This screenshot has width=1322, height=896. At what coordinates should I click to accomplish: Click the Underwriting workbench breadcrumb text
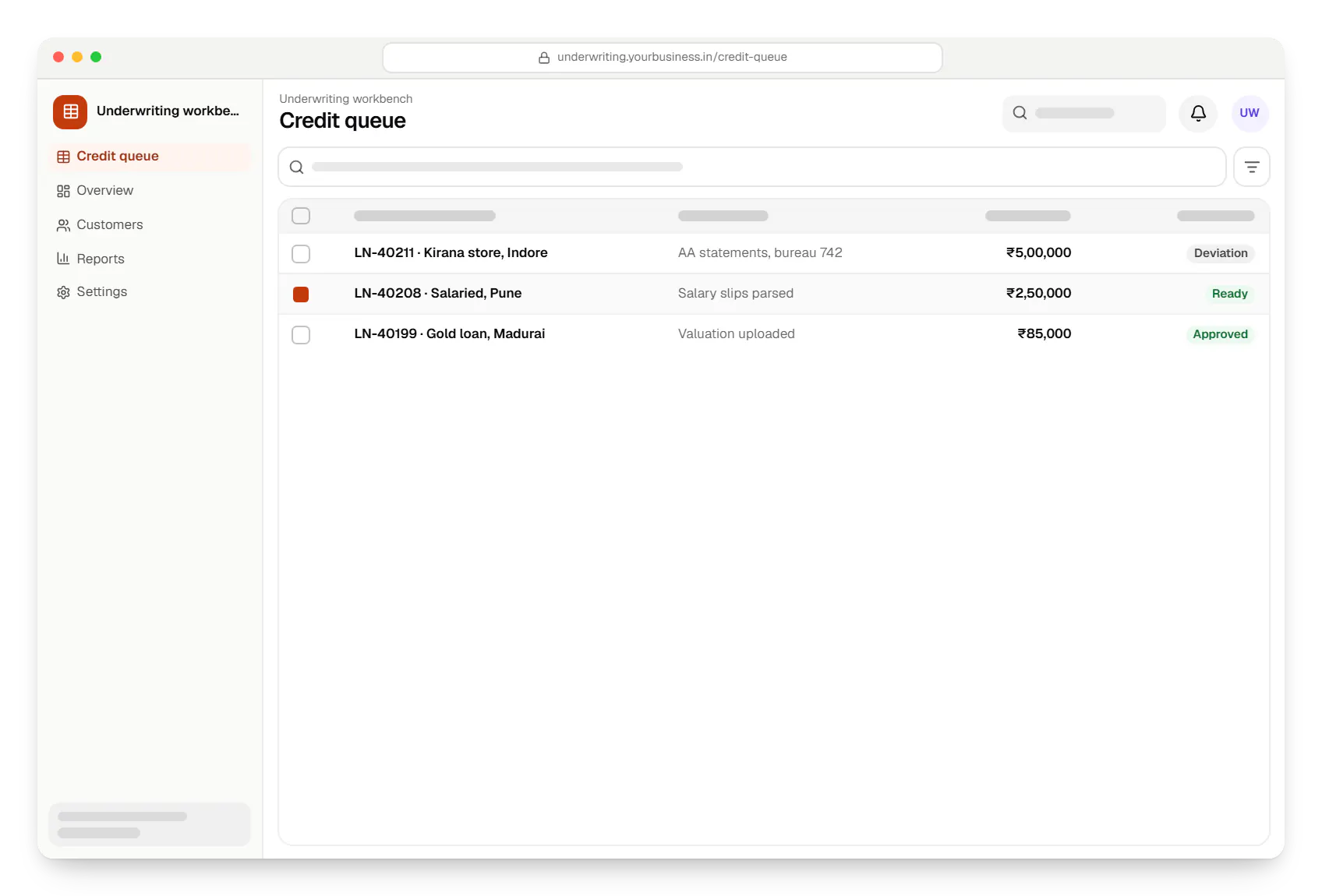[346, 99]
